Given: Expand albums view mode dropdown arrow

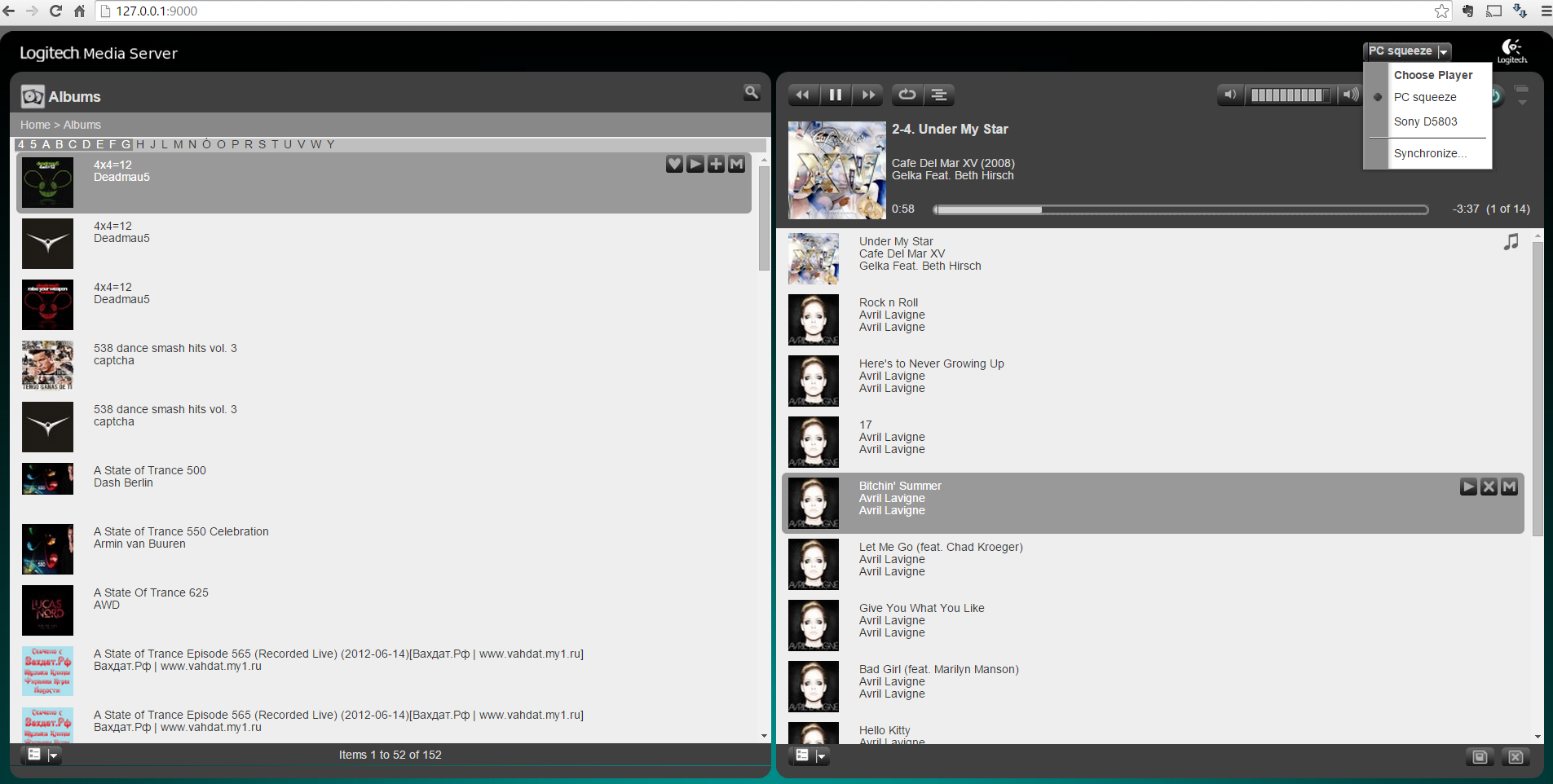Looking at the screenshot, I should 54,755.
